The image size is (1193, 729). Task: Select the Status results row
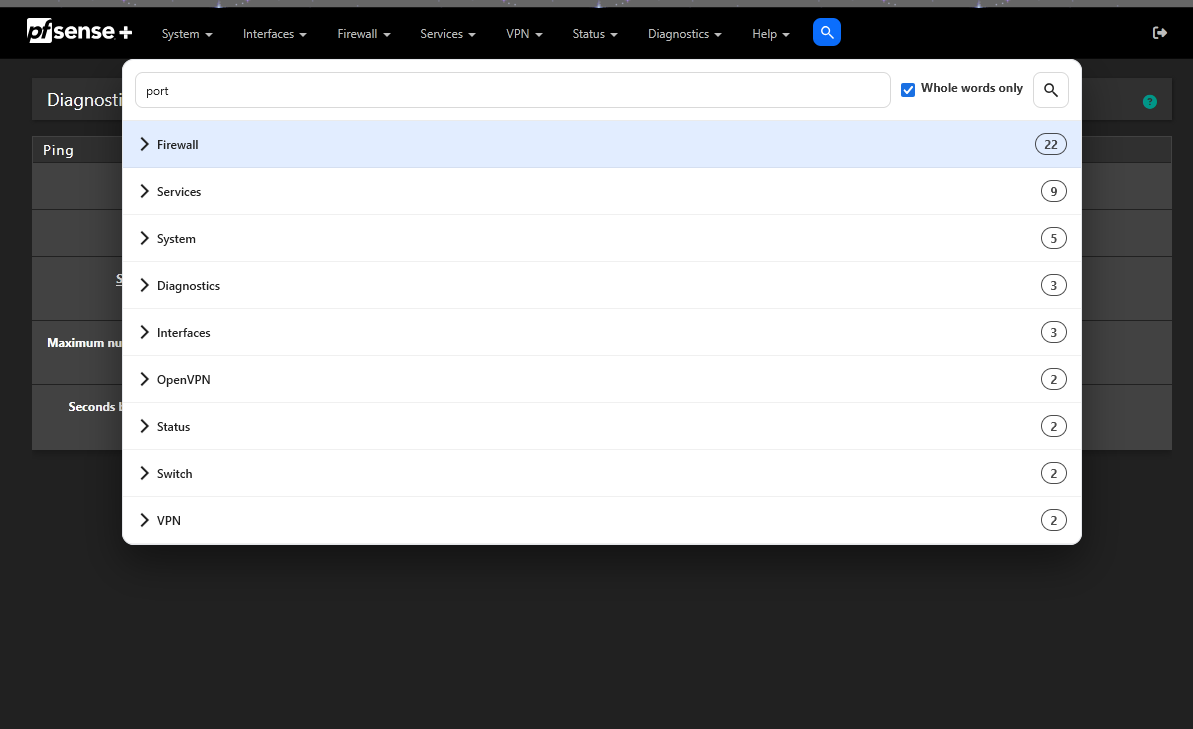pyautogui.click(x=600, y=427)
